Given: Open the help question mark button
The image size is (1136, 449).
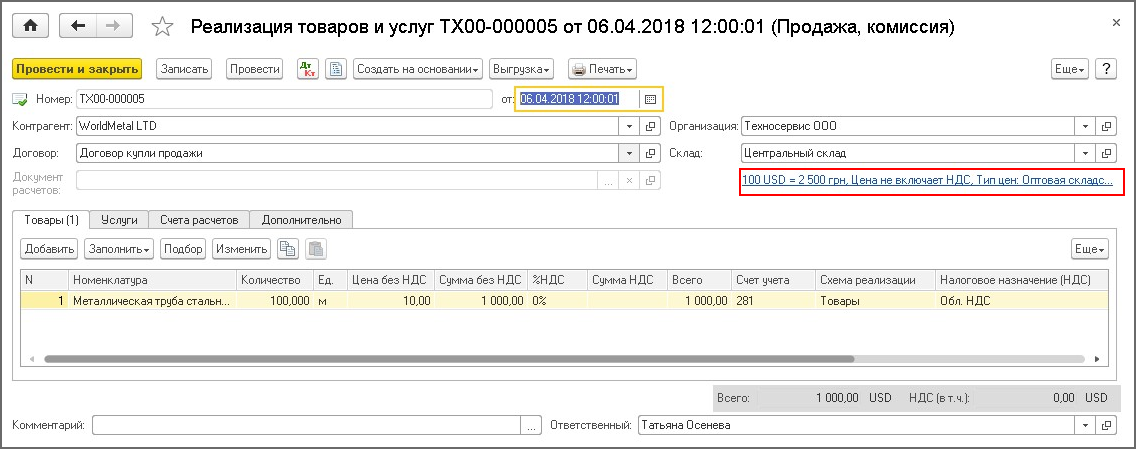Looking at the screenshot, I should tap(1105, 69).
